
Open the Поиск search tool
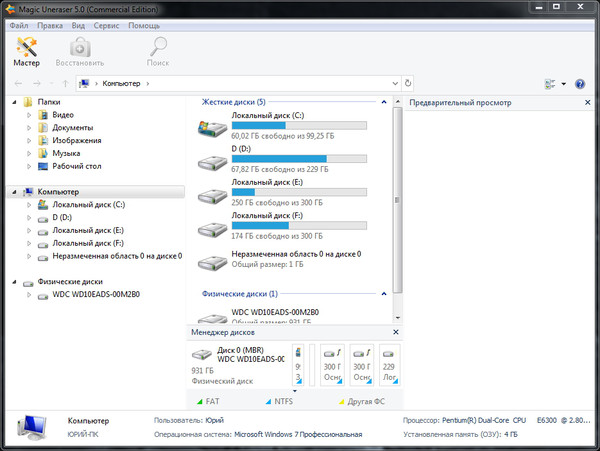pyautogui.click(x=158, y=52)
